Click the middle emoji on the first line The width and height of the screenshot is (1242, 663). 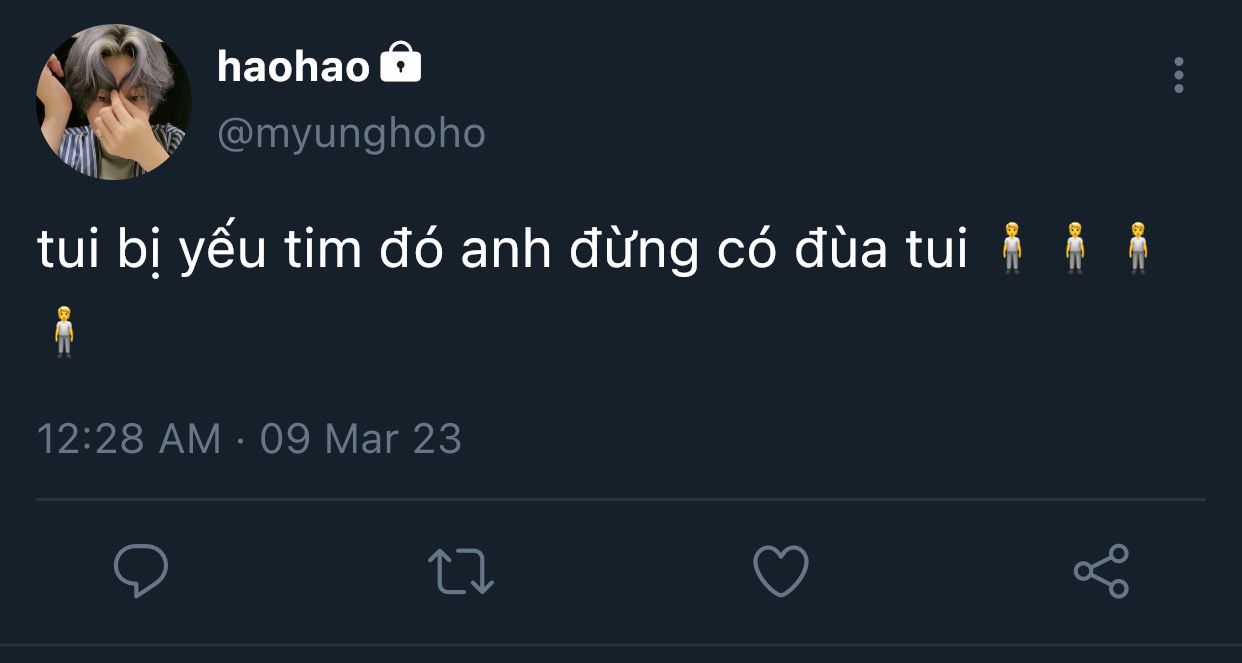click(x=1075, y=250)
